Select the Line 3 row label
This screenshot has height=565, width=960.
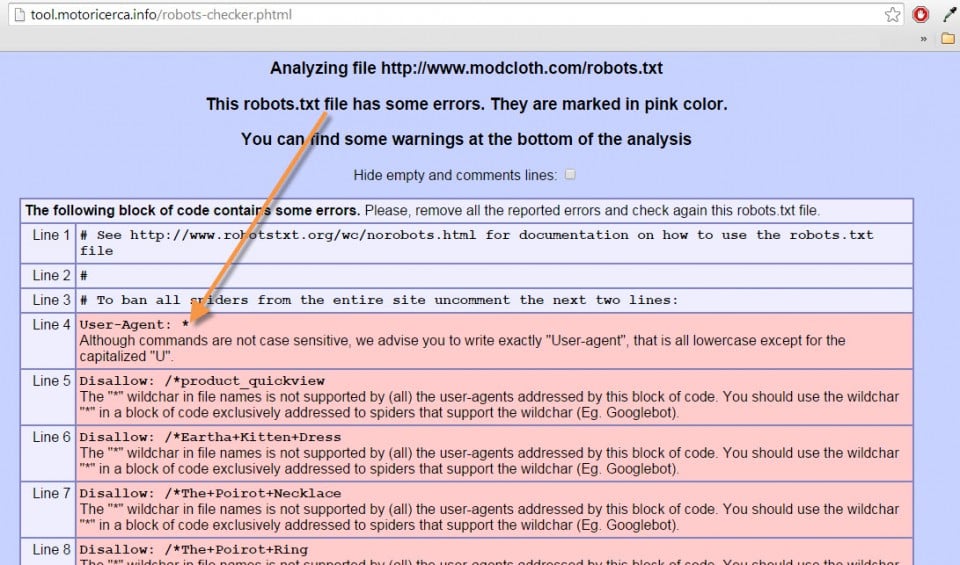point(51,300)
